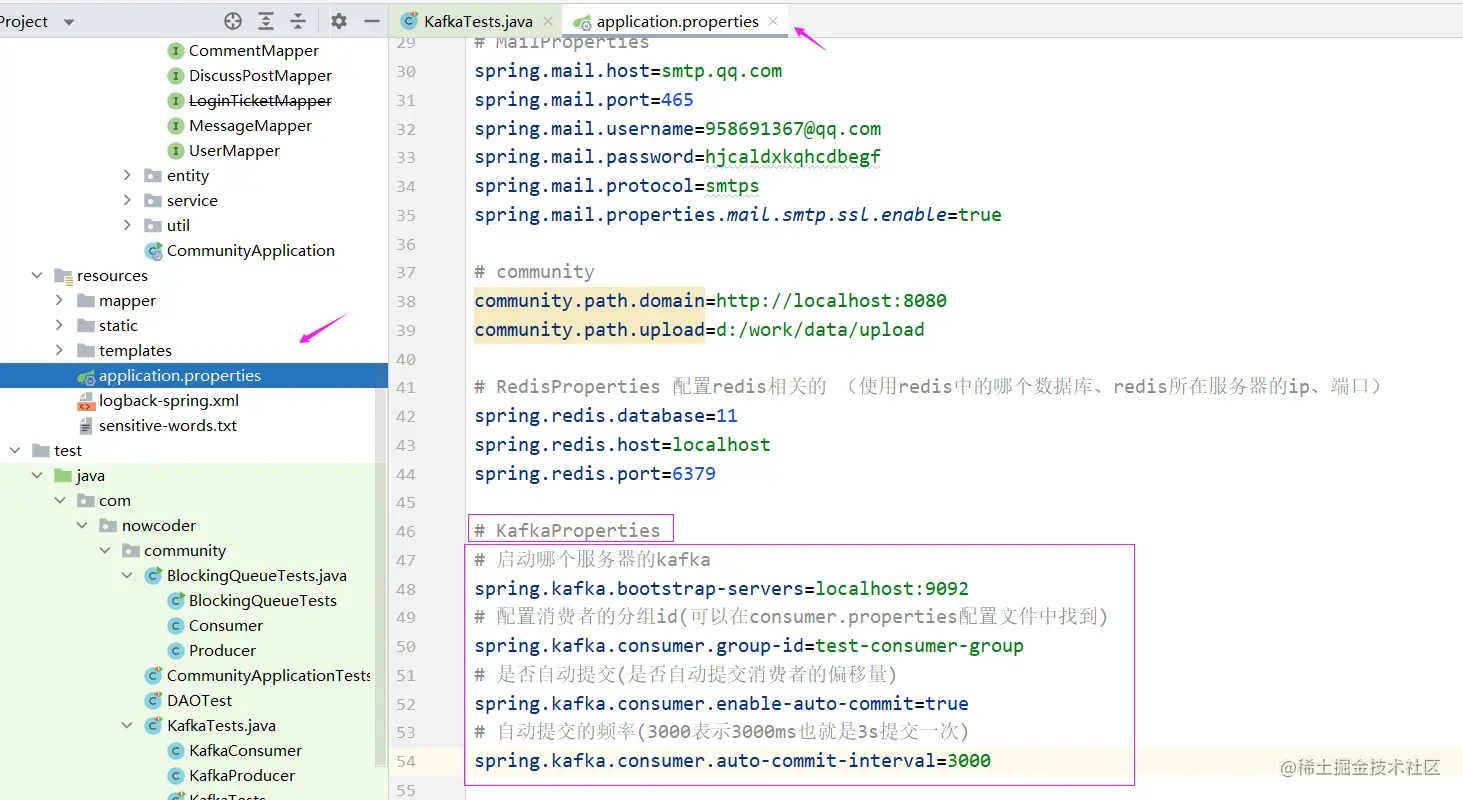The width and height of the screenshot is (1463, 800).
Task: Collapse BlockingQueueTests.java node
Action: coord(127,575)
